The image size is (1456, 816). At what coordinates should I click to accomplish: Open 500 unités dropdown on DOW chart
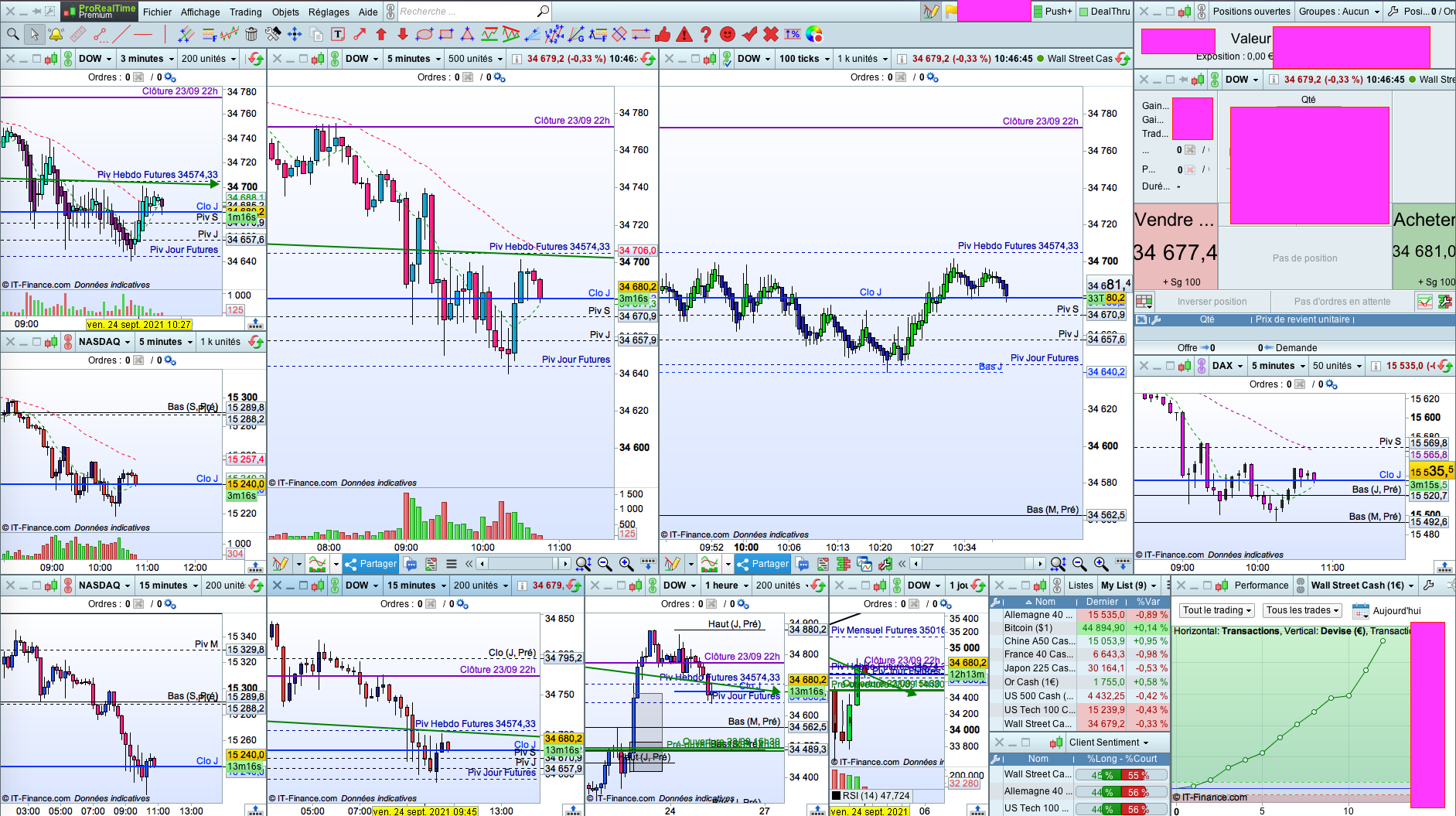tap(475, 59)
